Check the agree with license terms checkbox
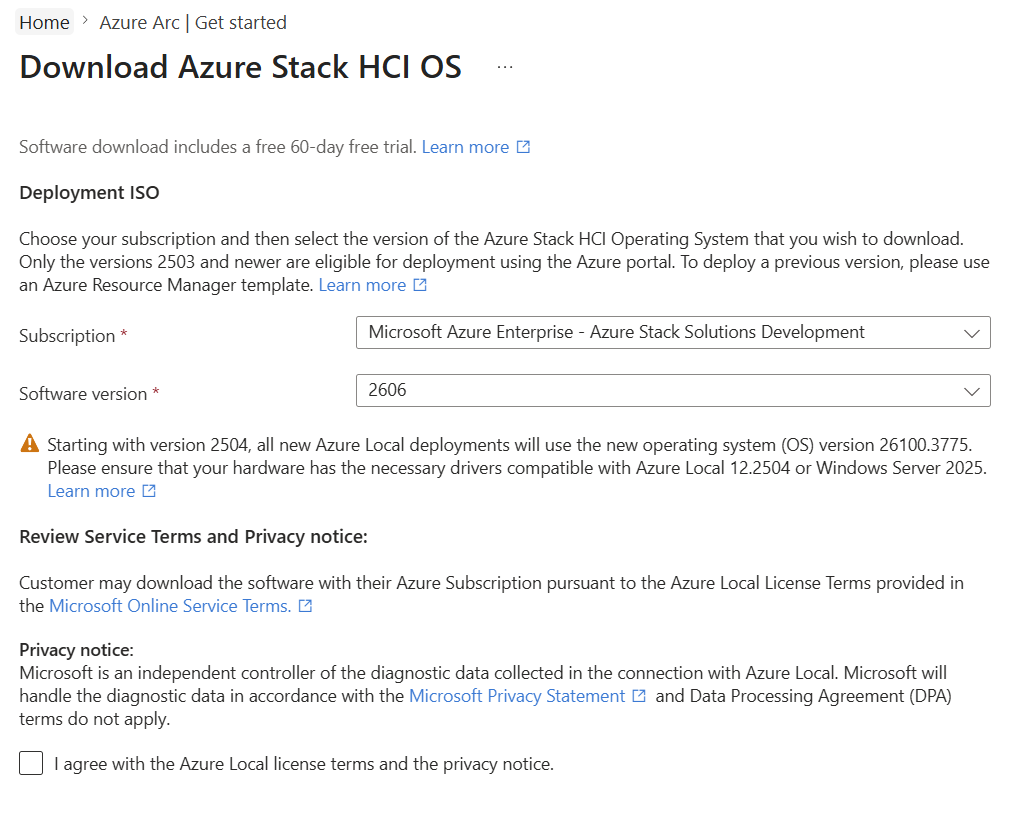The width and height of the screenshot is (1014, 814). (x=31, y=763)
